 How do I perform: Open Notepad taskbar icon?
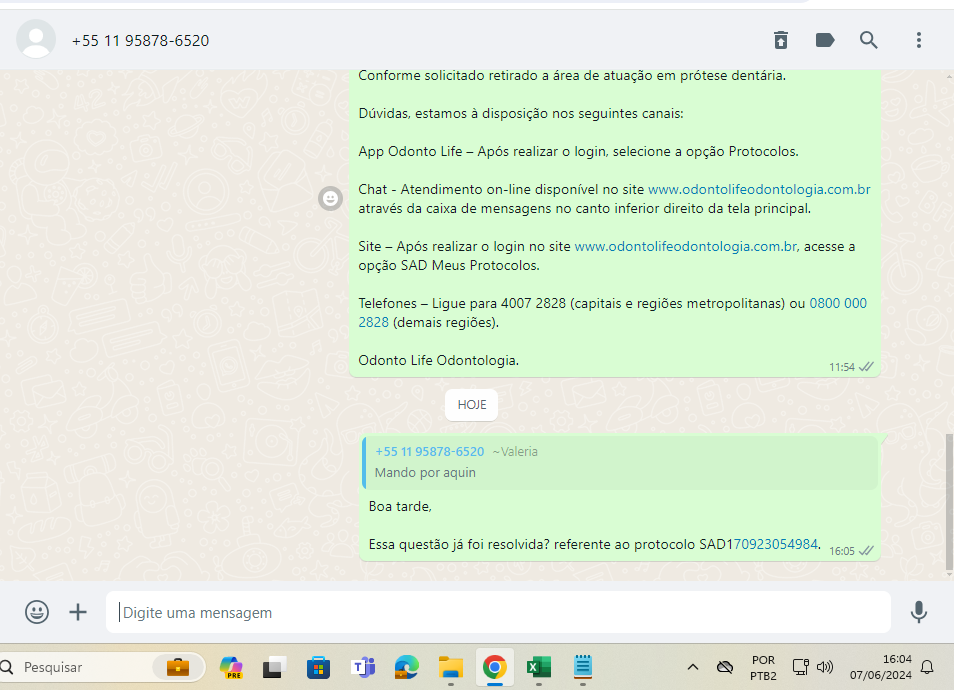(x=583, y=667)
